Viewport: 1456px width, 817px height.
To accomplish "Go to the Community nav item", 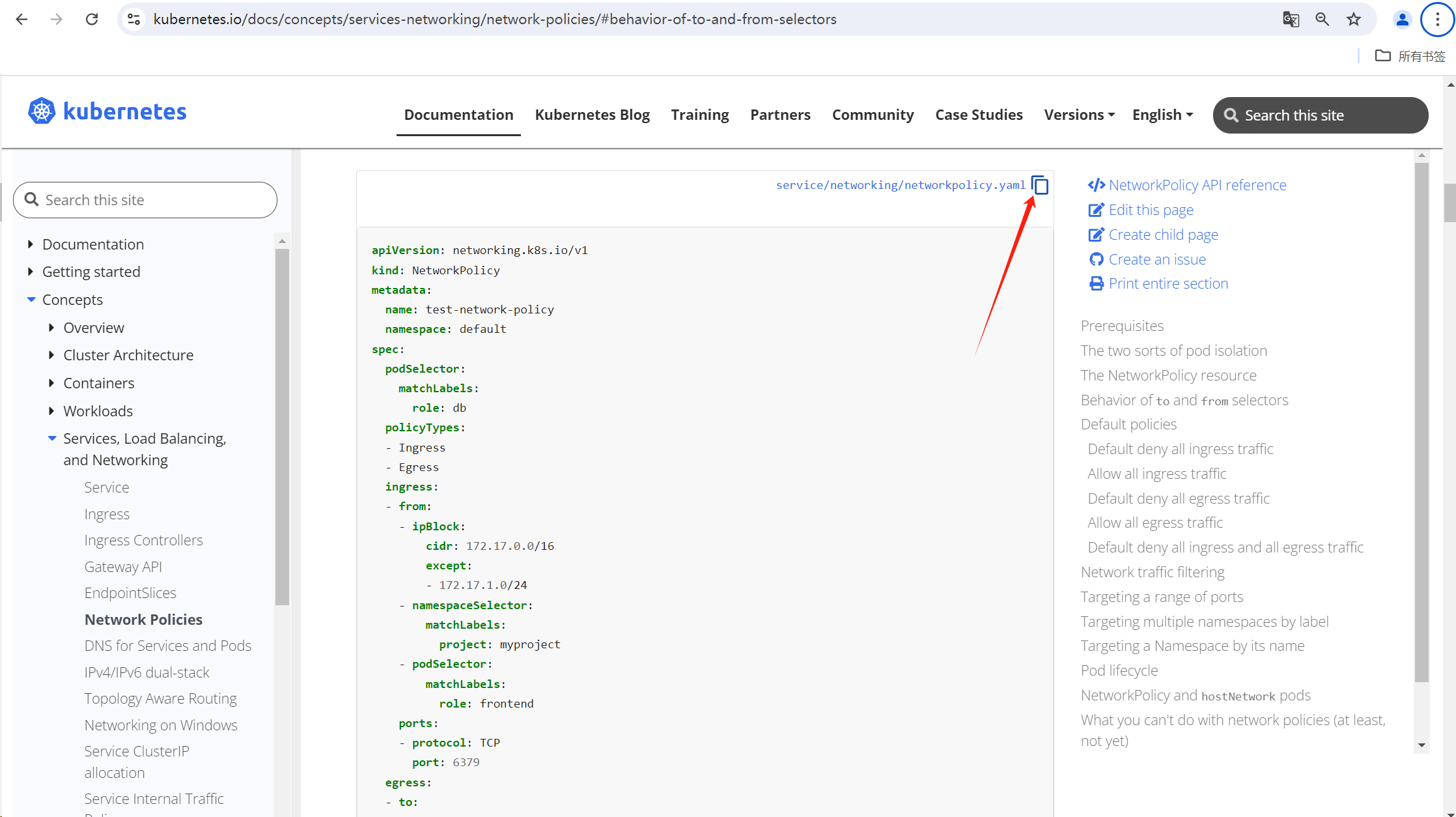I will (873, 115).
